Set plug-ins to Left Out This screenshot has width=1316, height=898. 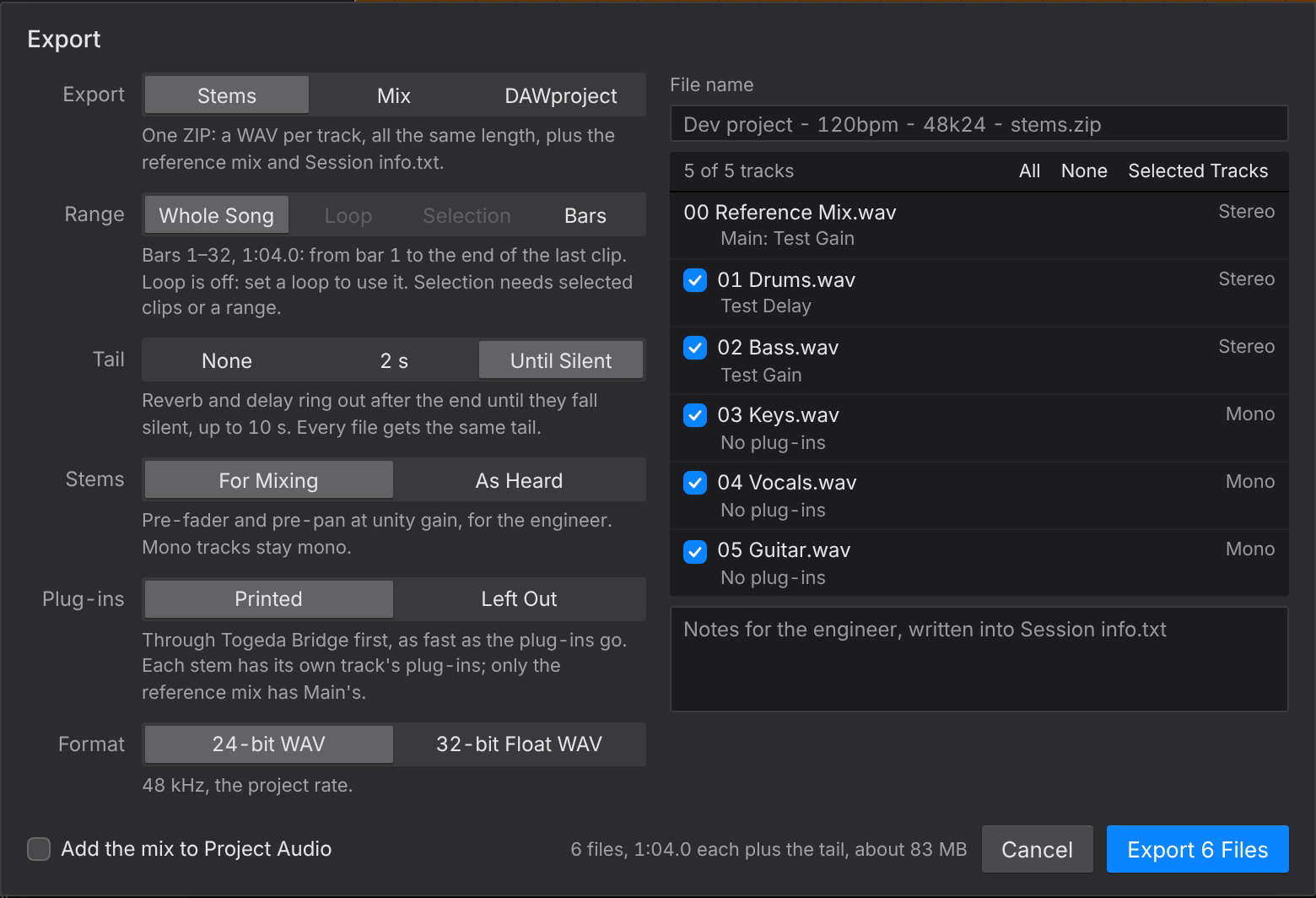point(519,598)
